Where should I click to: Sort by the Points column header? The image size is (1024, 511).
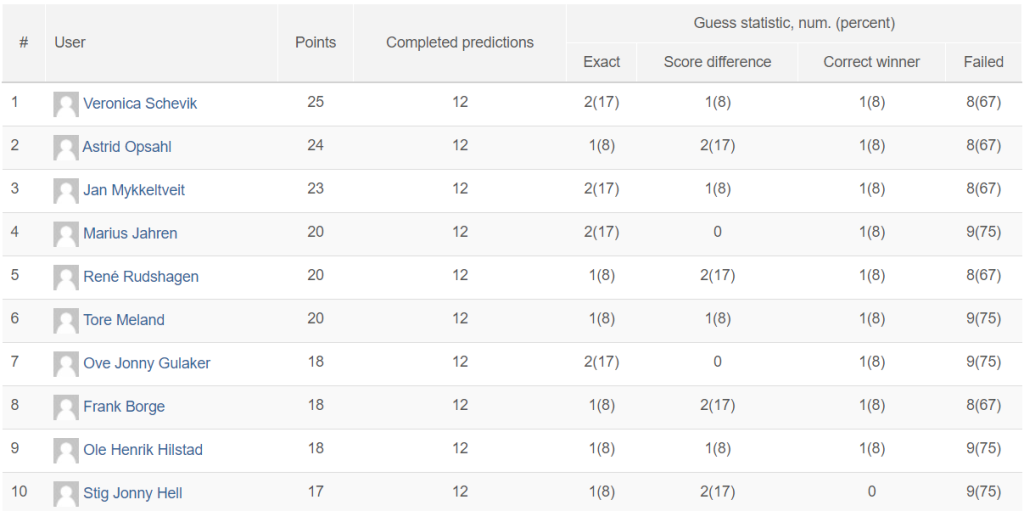coord(315,42)
